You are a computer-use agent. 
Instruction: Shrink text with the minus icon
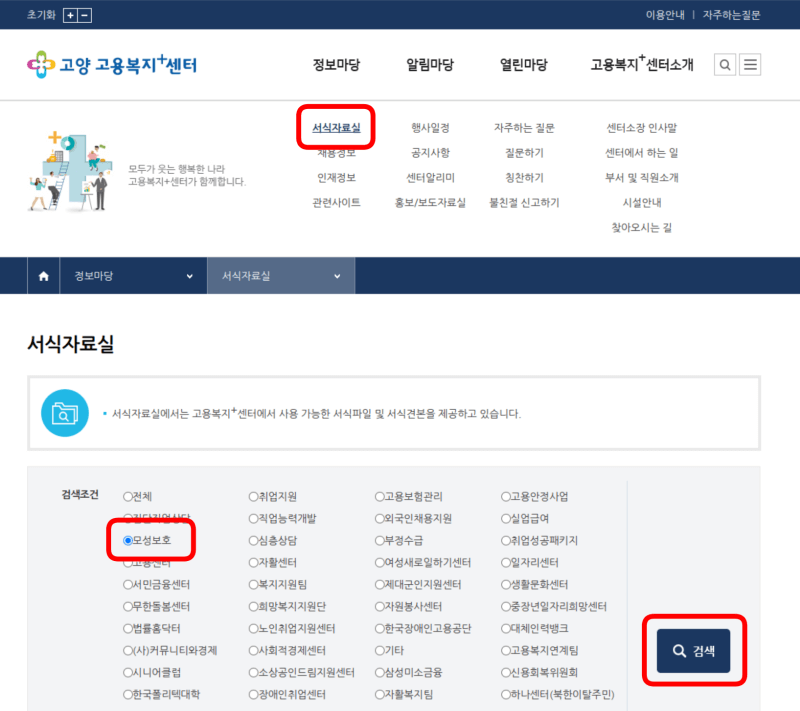[83, 15]
